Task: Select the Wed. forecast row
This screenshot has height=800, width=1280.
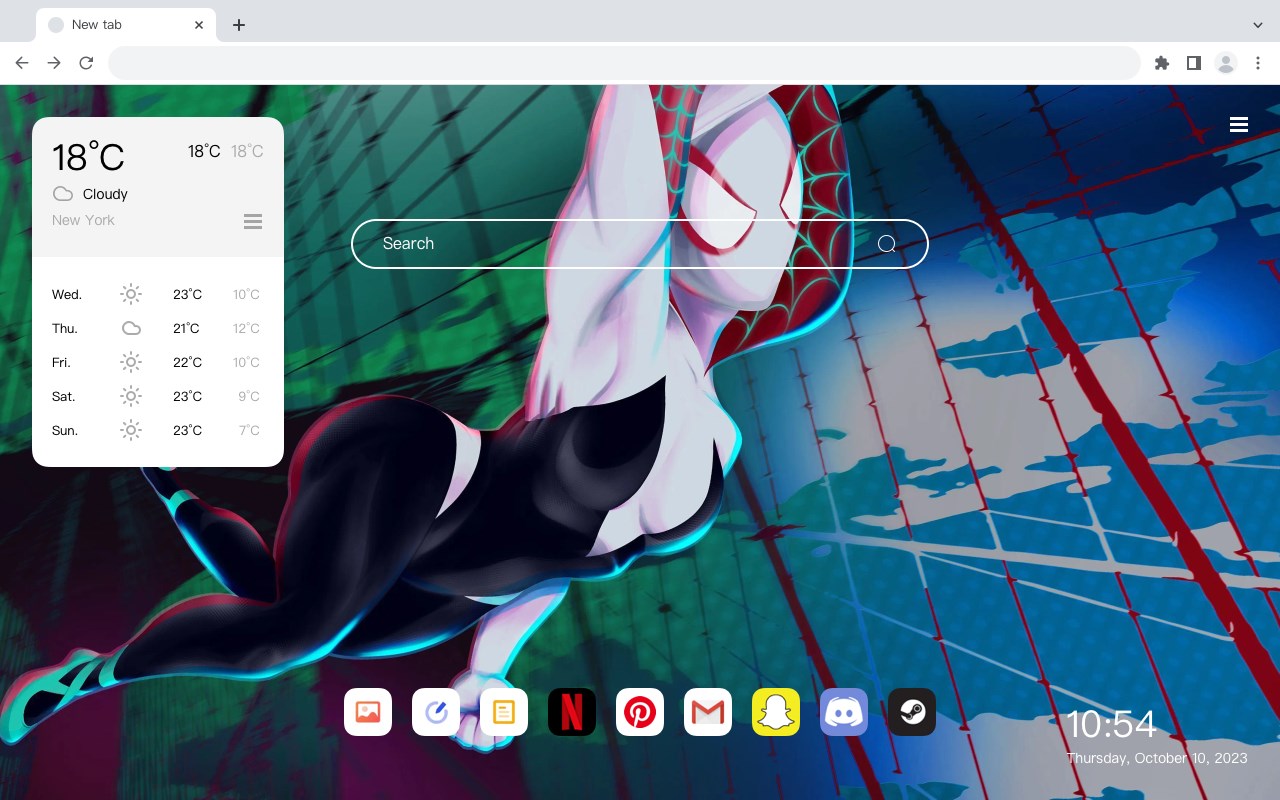Action: coord(158,294)
